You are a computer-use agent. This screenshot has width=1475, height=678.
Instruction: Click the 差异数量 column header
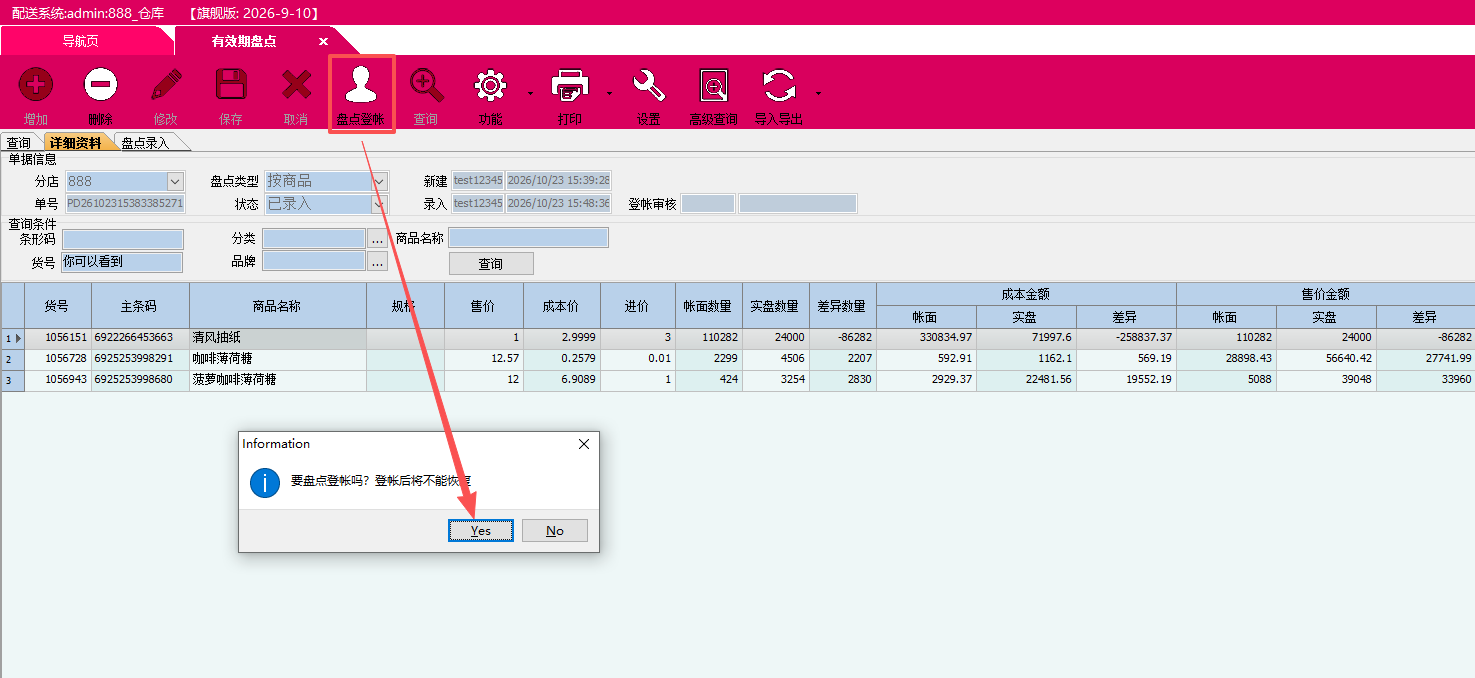click(843, 306)
